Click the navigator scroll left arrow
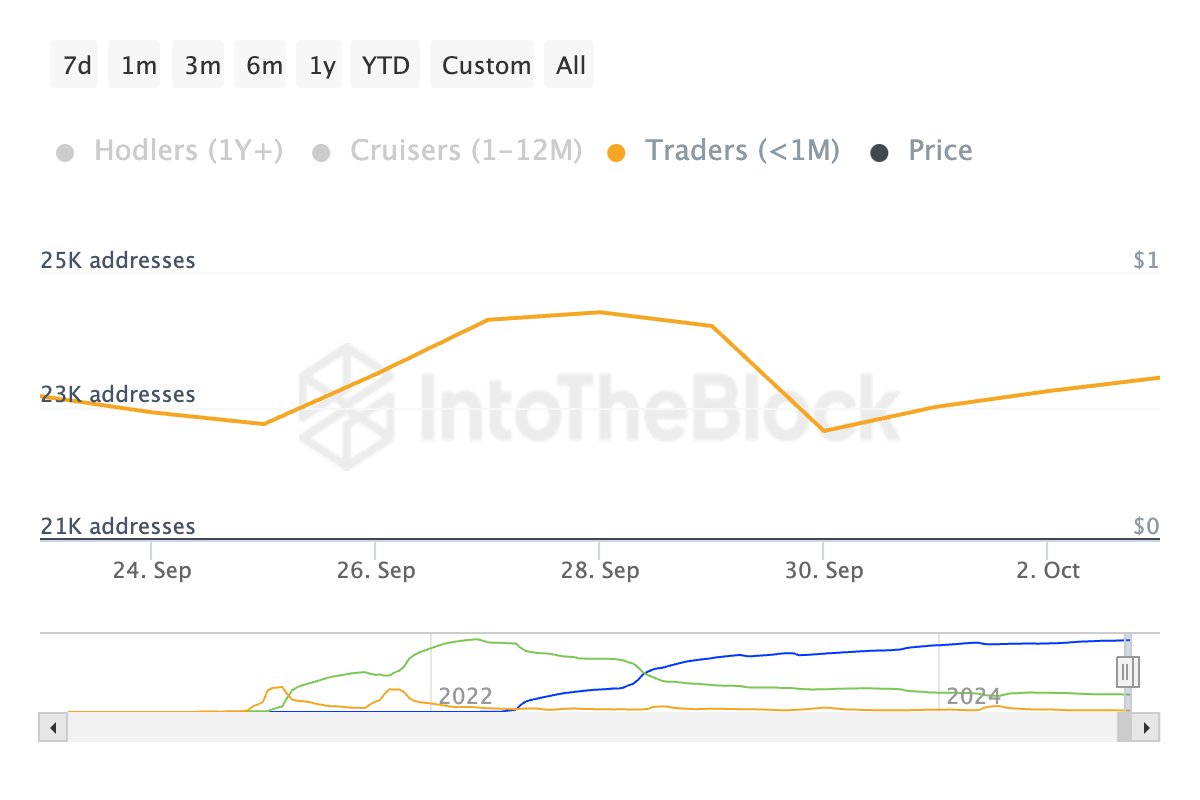 (53, 727)
